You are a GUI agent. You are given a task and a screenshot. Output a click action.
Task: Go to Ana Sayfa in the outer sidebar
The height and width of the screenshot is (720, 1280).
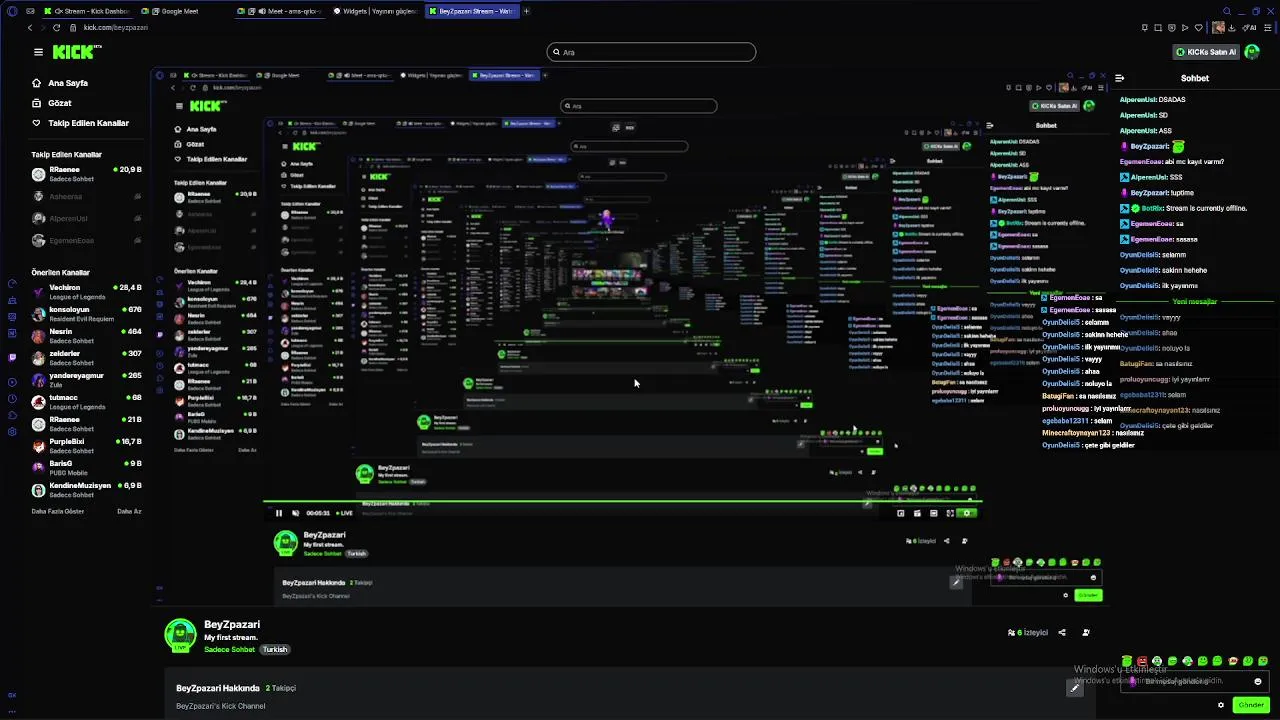click(60, 83)
